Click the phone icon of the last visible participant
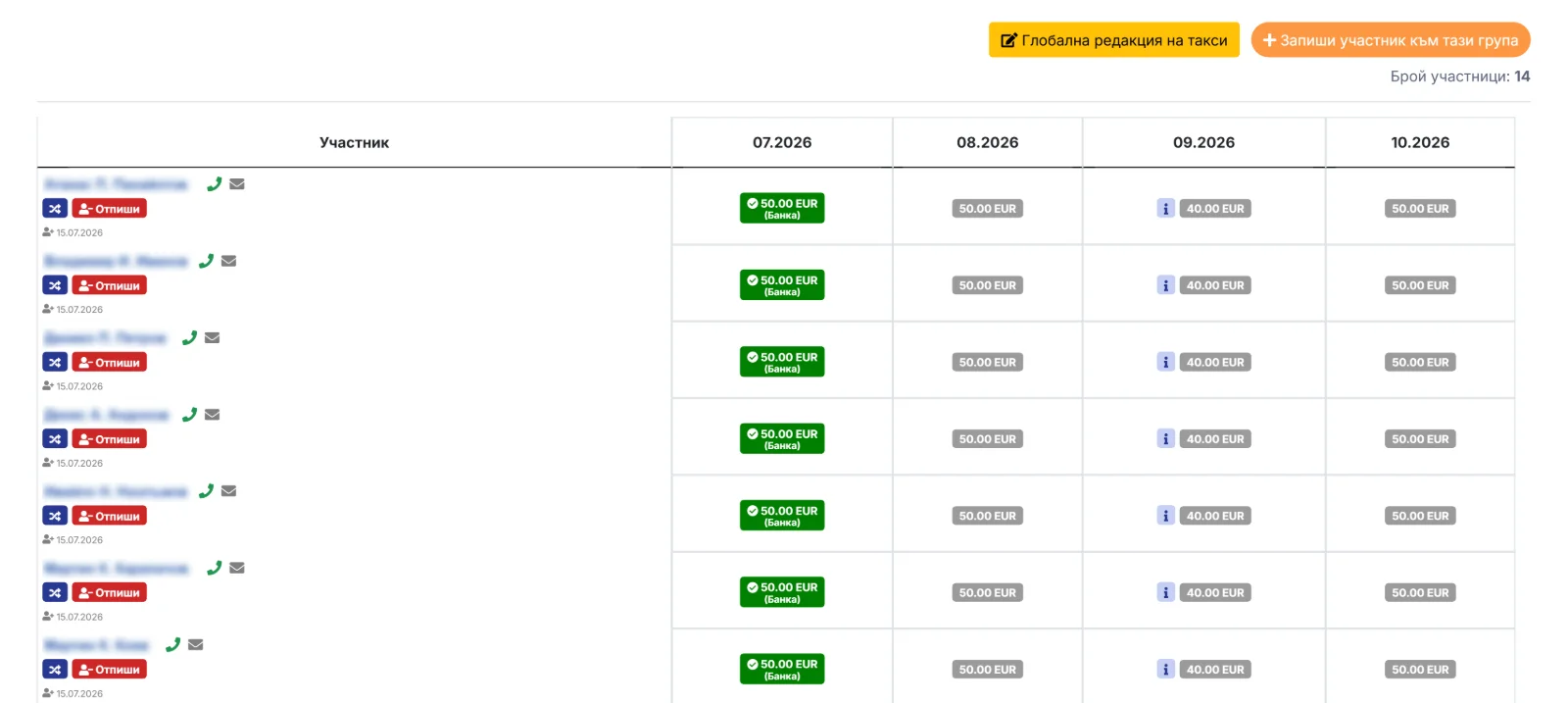 172,644
